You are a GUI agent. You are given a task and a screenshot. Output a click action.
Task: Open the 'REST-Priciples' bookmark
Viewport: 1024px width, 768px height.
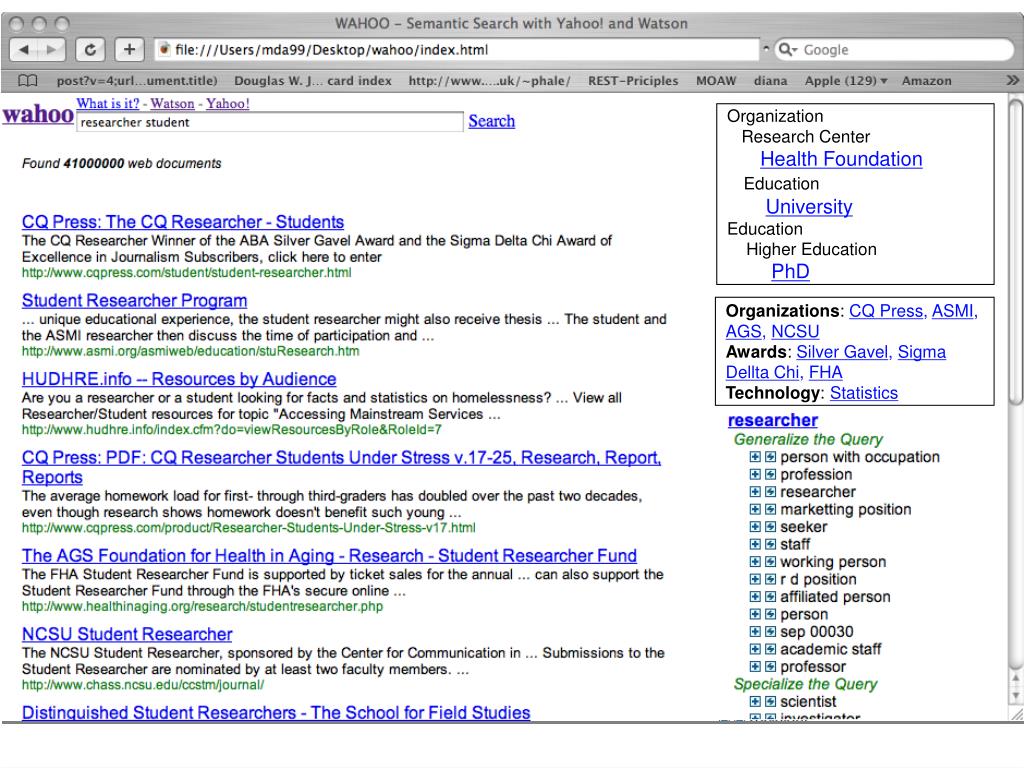click(x=633, y=80)
